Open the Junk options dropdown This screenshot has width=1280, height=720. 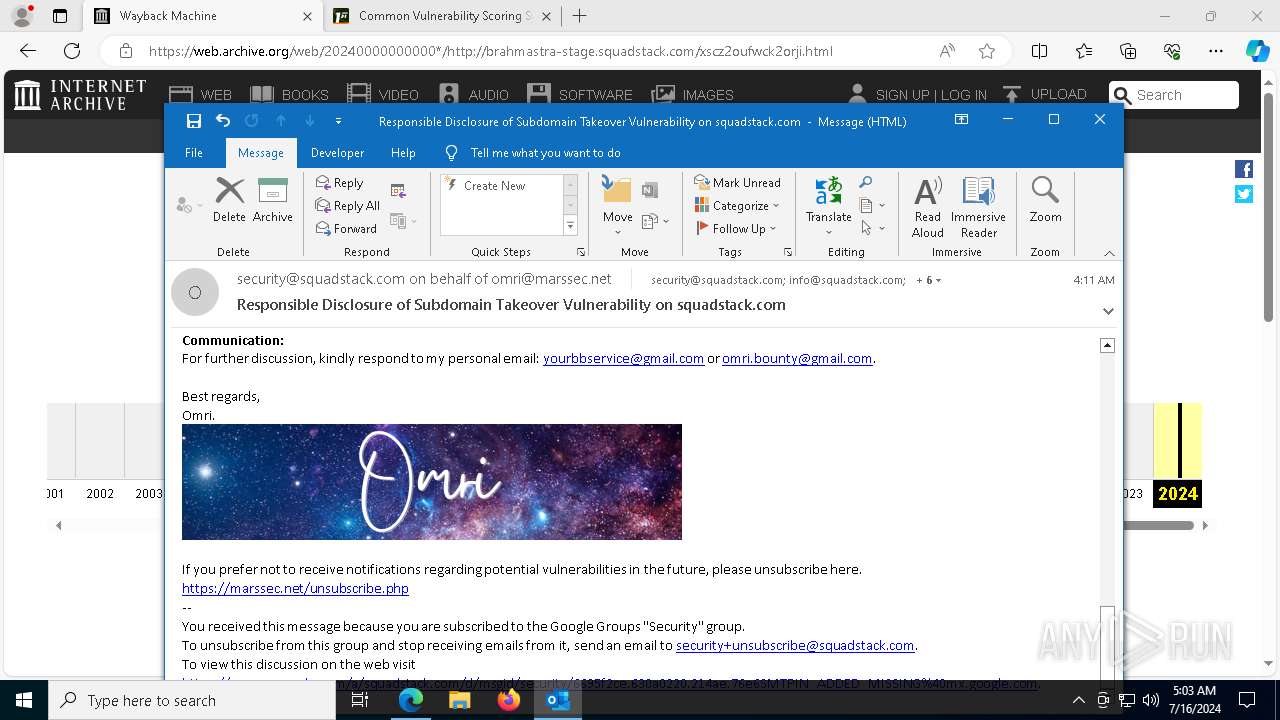(189, 205)
